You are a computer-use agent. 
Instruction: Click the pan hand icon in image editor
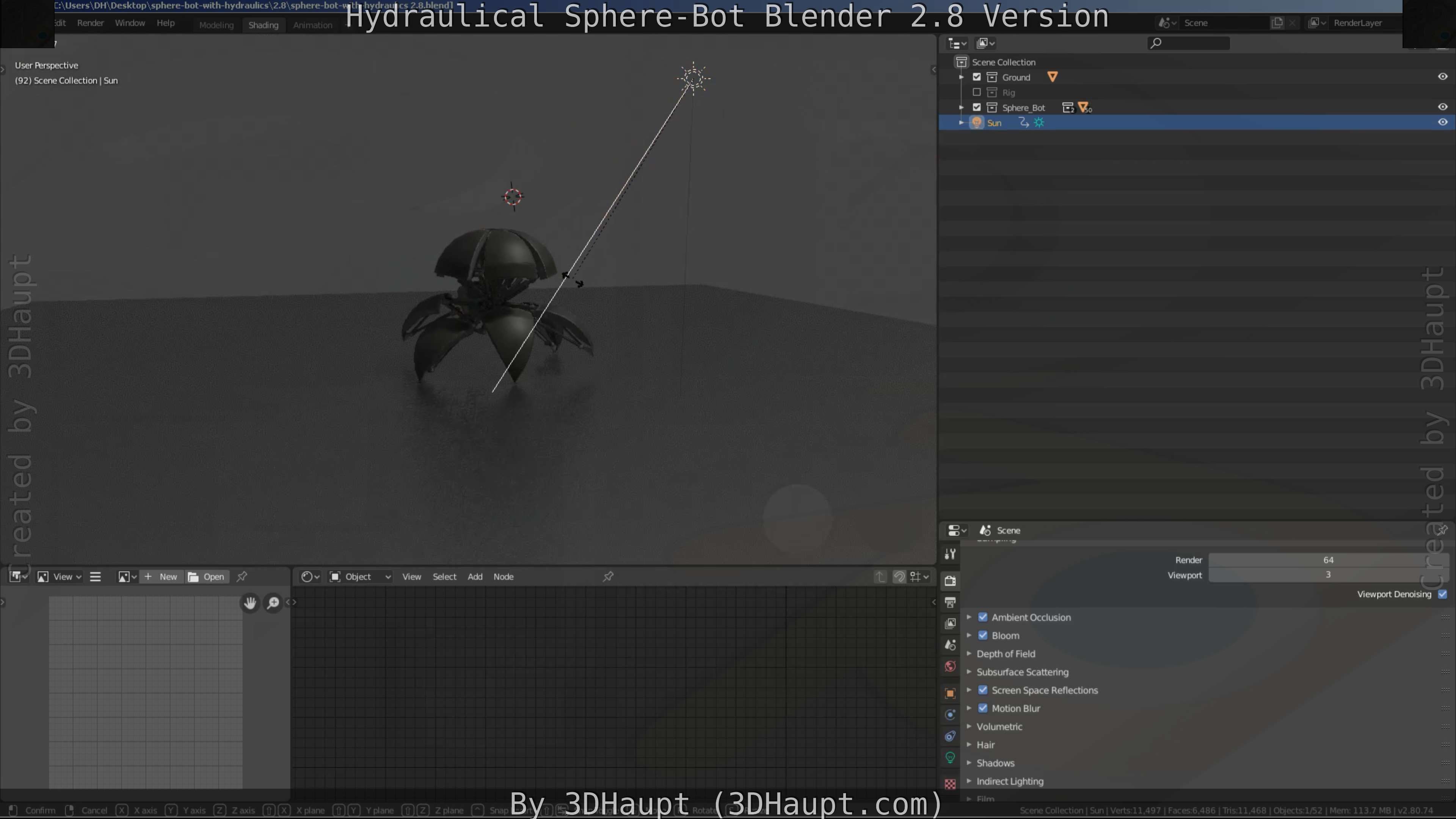pyautogui.click(x=250, y=603)
